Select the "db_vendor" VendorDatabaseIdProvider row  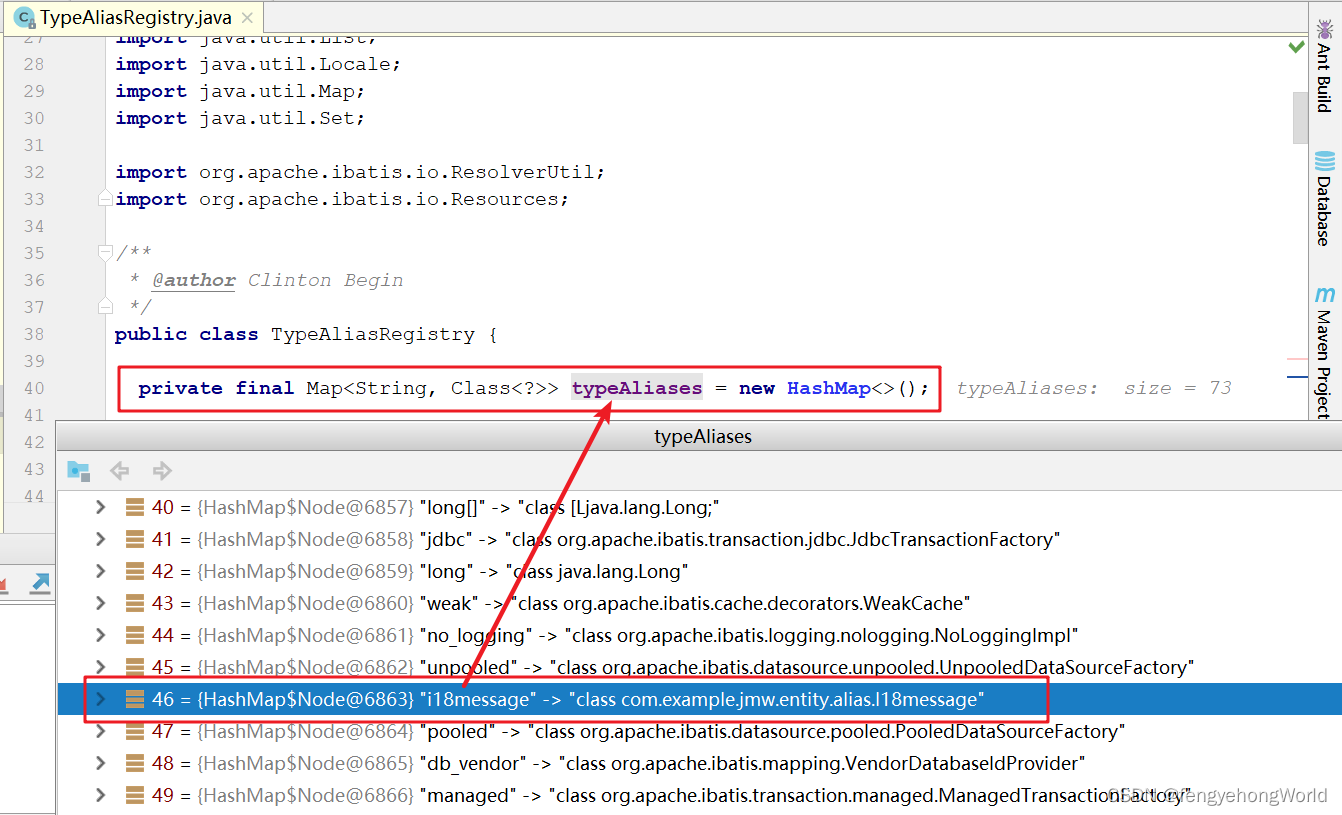coord(700,763)
